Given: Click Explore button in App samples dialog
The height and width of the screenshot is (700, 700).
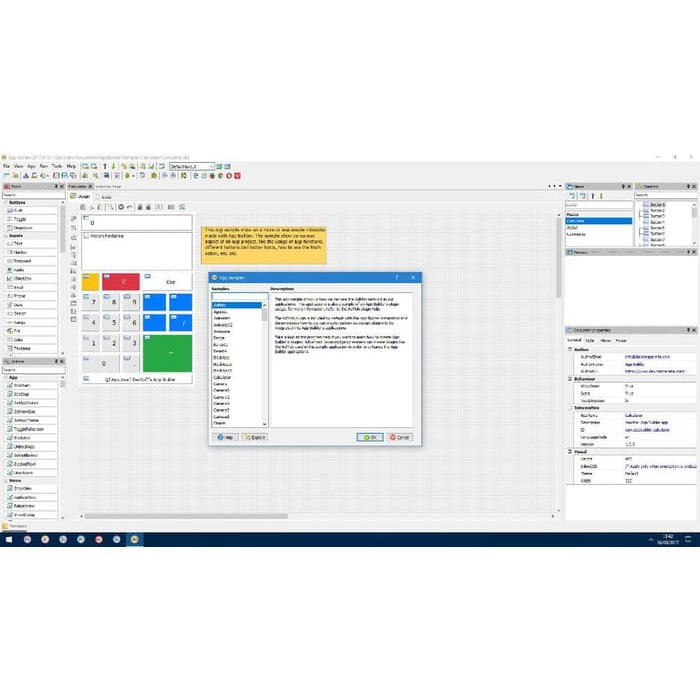Looking at the screenshot, I should click(255, 438).
